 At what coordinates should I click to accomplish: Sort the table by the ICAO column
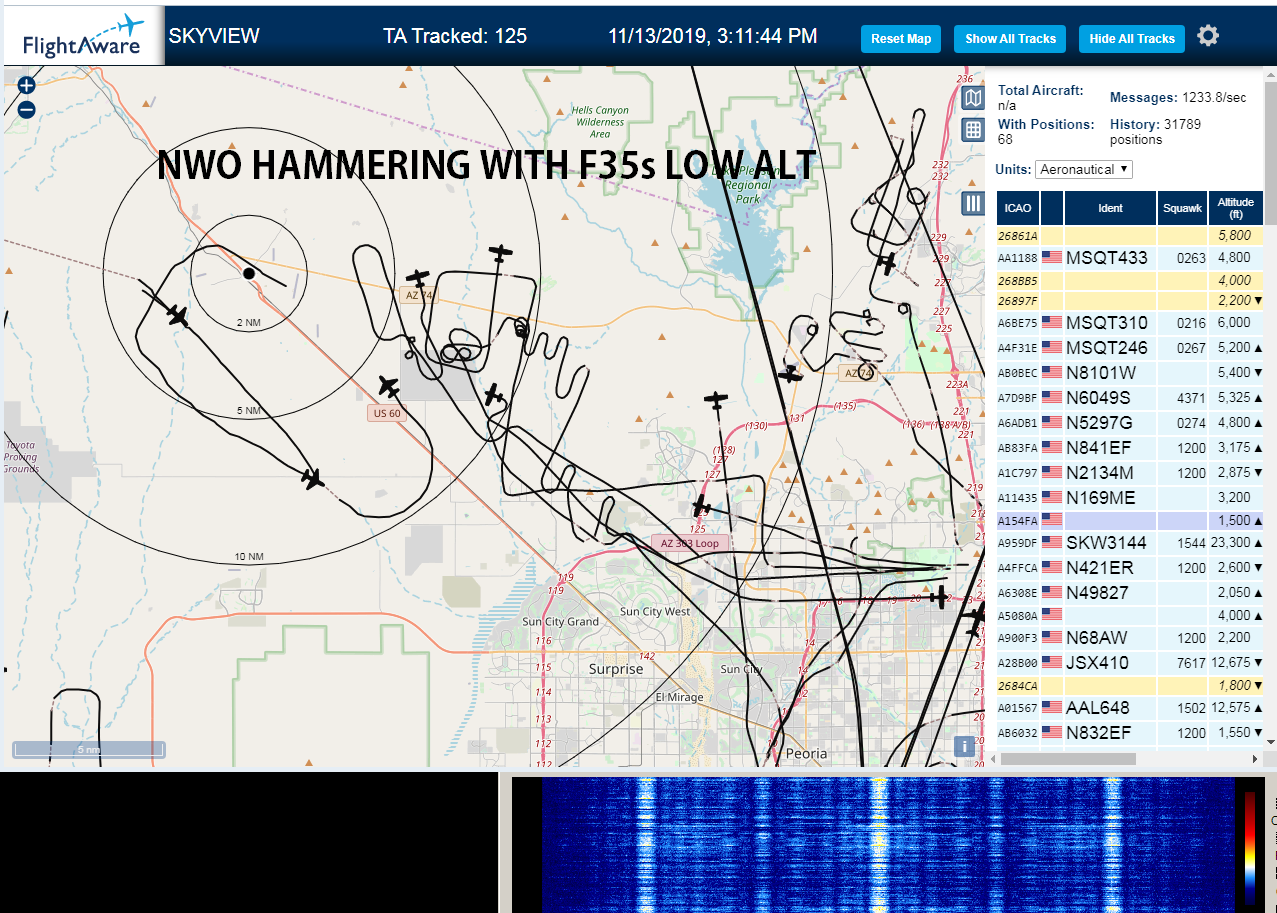[x=1018, y=208]
